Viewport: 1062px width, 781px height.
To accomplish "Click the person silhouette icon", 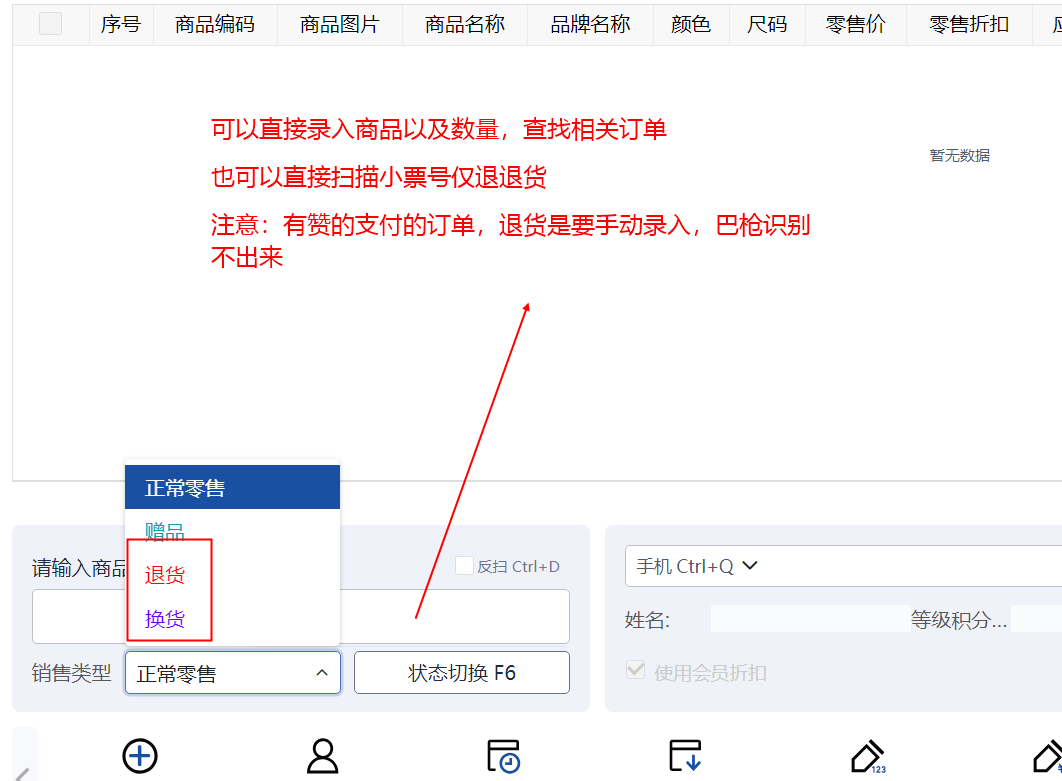I will pos(322,755).
